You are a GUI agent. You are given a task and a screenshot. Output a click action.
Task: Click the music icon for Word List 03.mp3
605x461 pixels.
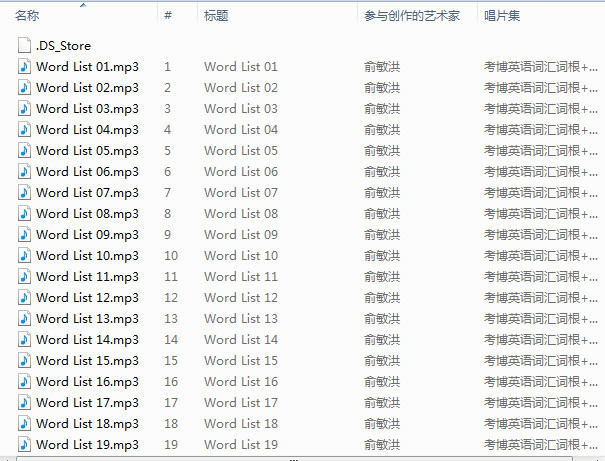(x=24, y=108)
